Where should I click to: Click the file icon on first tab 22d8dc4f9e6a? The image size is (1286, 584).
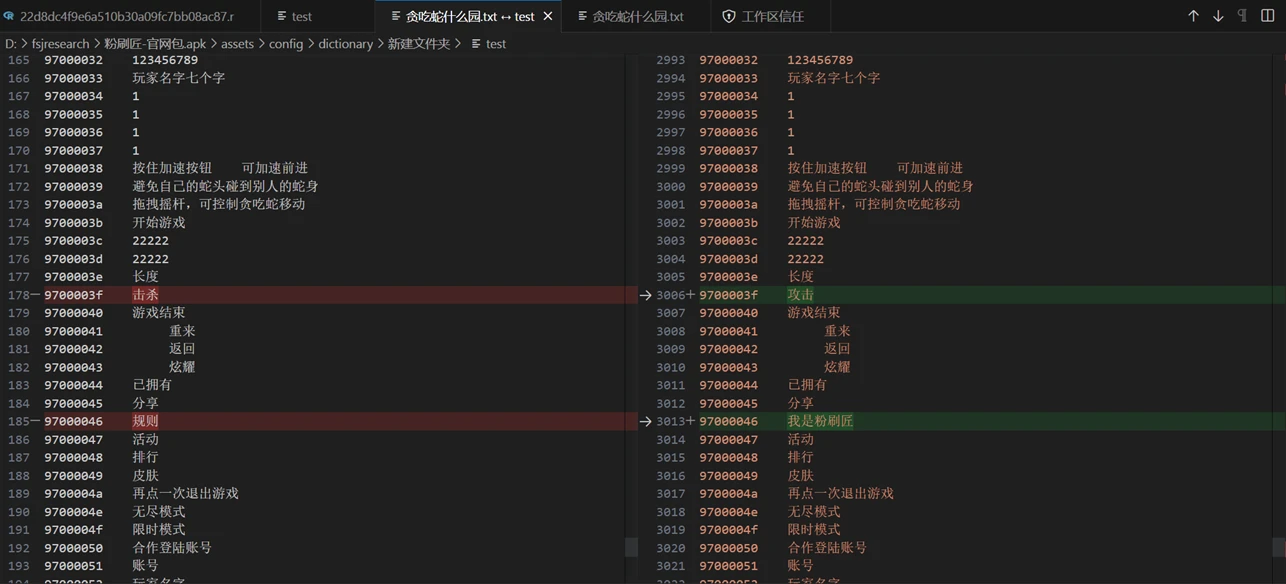(9, 16)
